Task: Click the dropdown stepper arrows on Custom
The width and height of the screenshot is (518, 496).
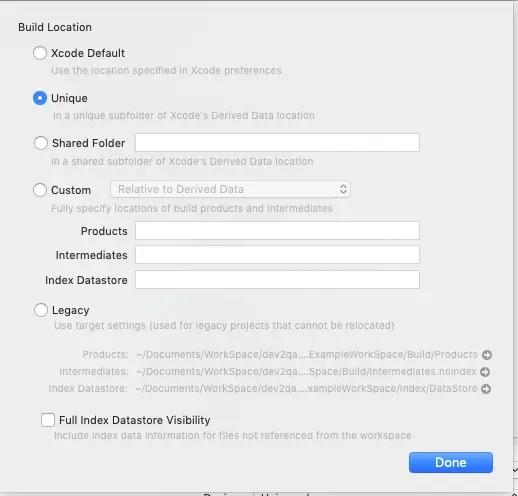Action: click(x=343, y=189)
